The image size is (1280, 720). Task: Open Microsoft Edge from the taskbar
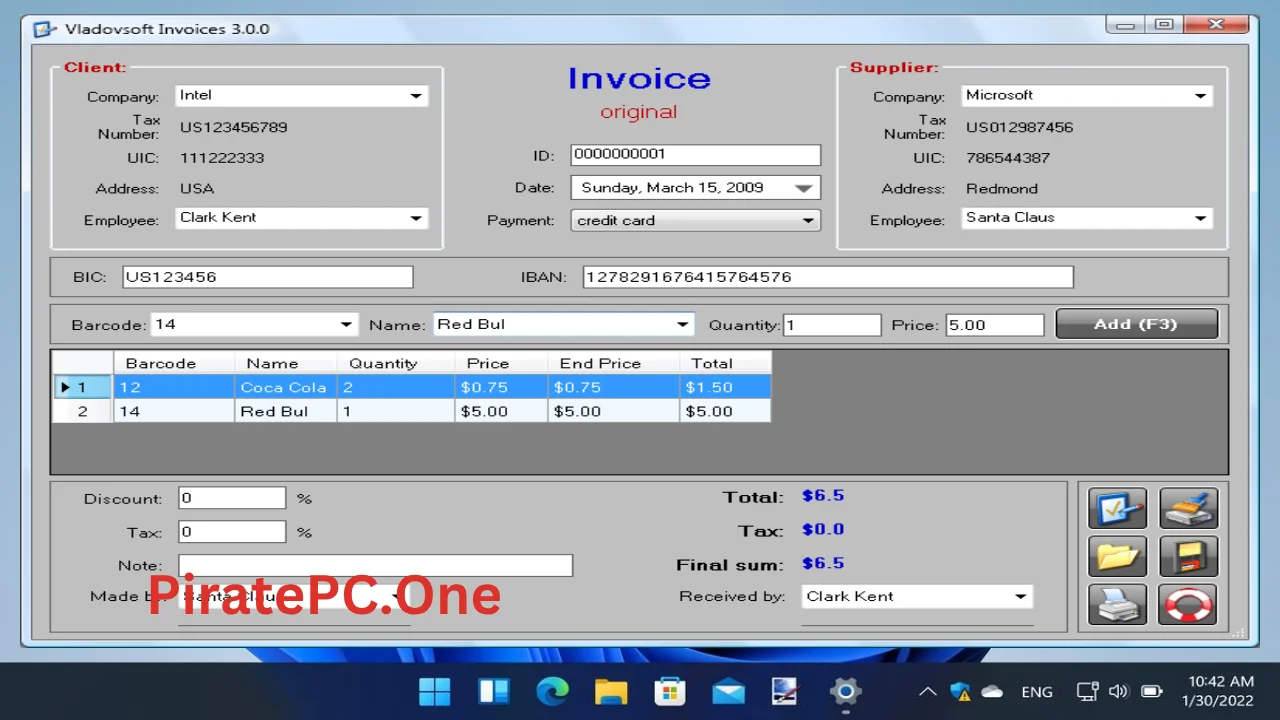click(552, 691)
